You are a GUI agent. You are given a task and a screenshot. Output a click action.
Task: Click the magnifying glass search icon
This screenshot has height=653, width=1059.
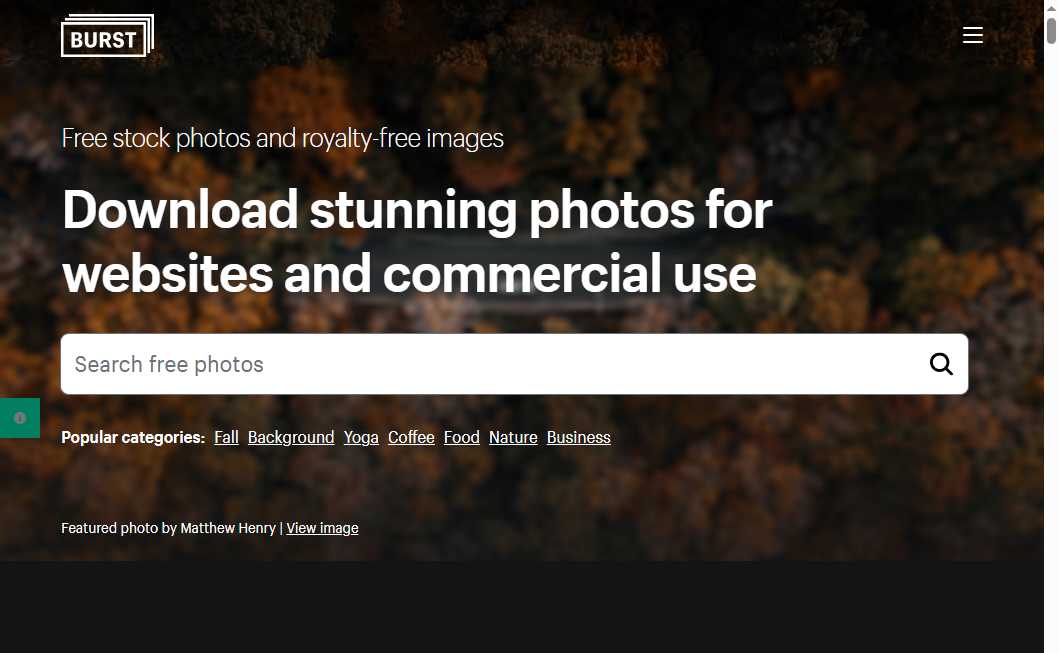940,364
